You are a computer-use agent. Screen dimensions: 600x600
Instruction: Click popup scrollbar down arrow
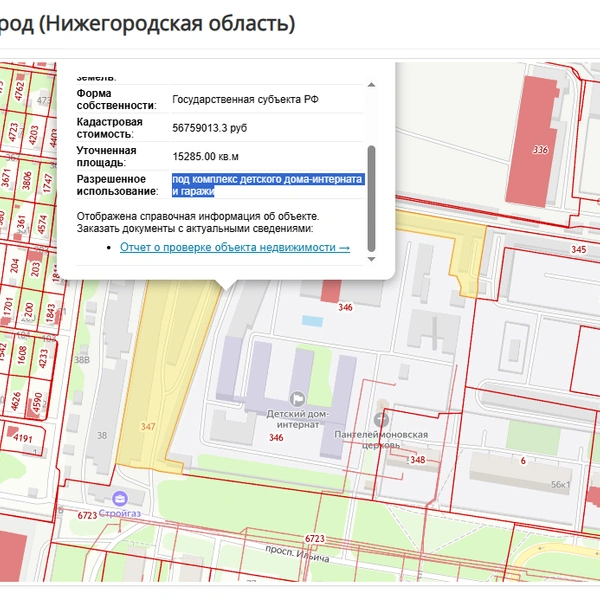[371, 259]
